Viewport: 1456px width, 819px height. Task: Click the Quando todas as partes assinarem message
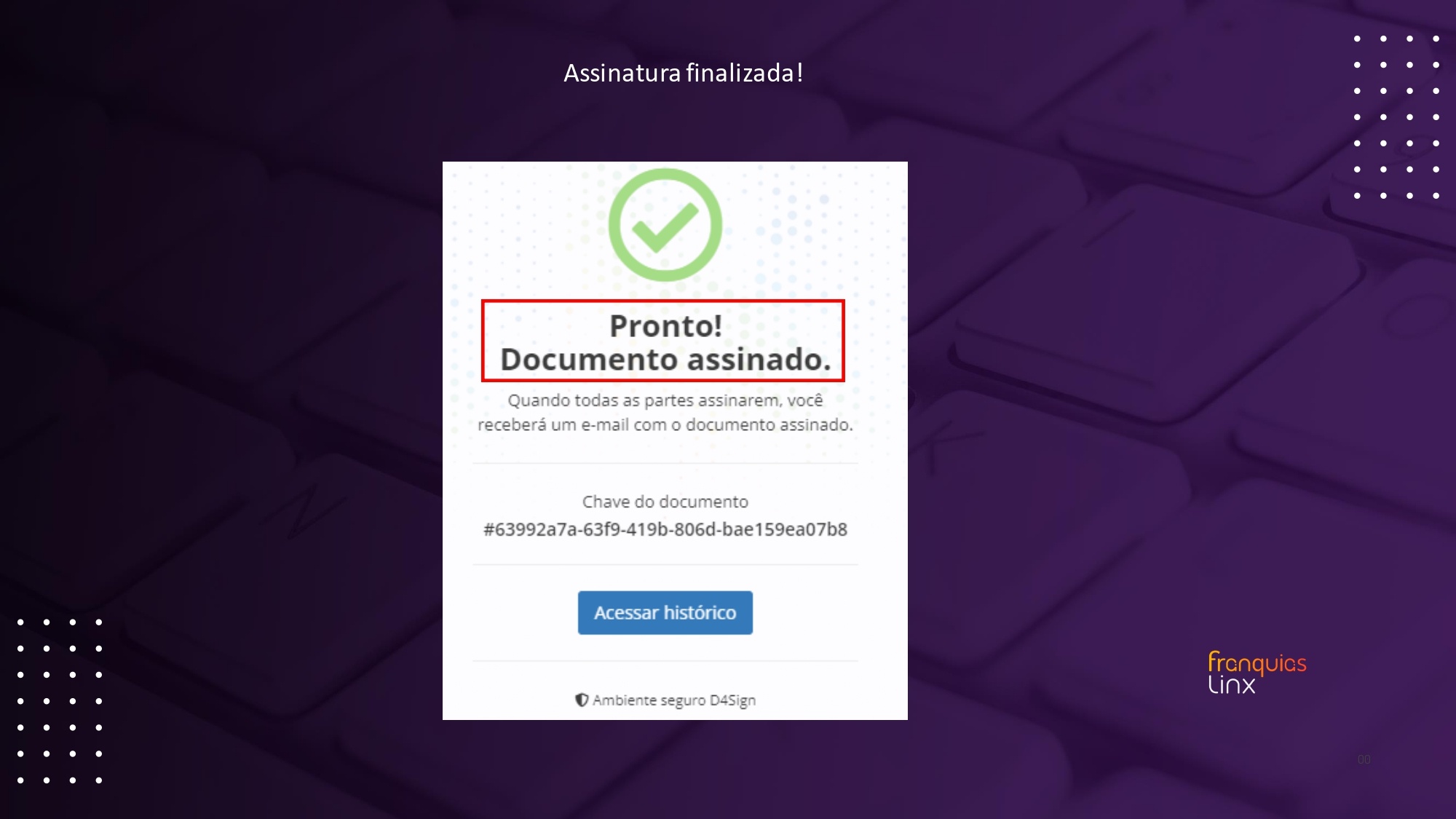(665, 412)
